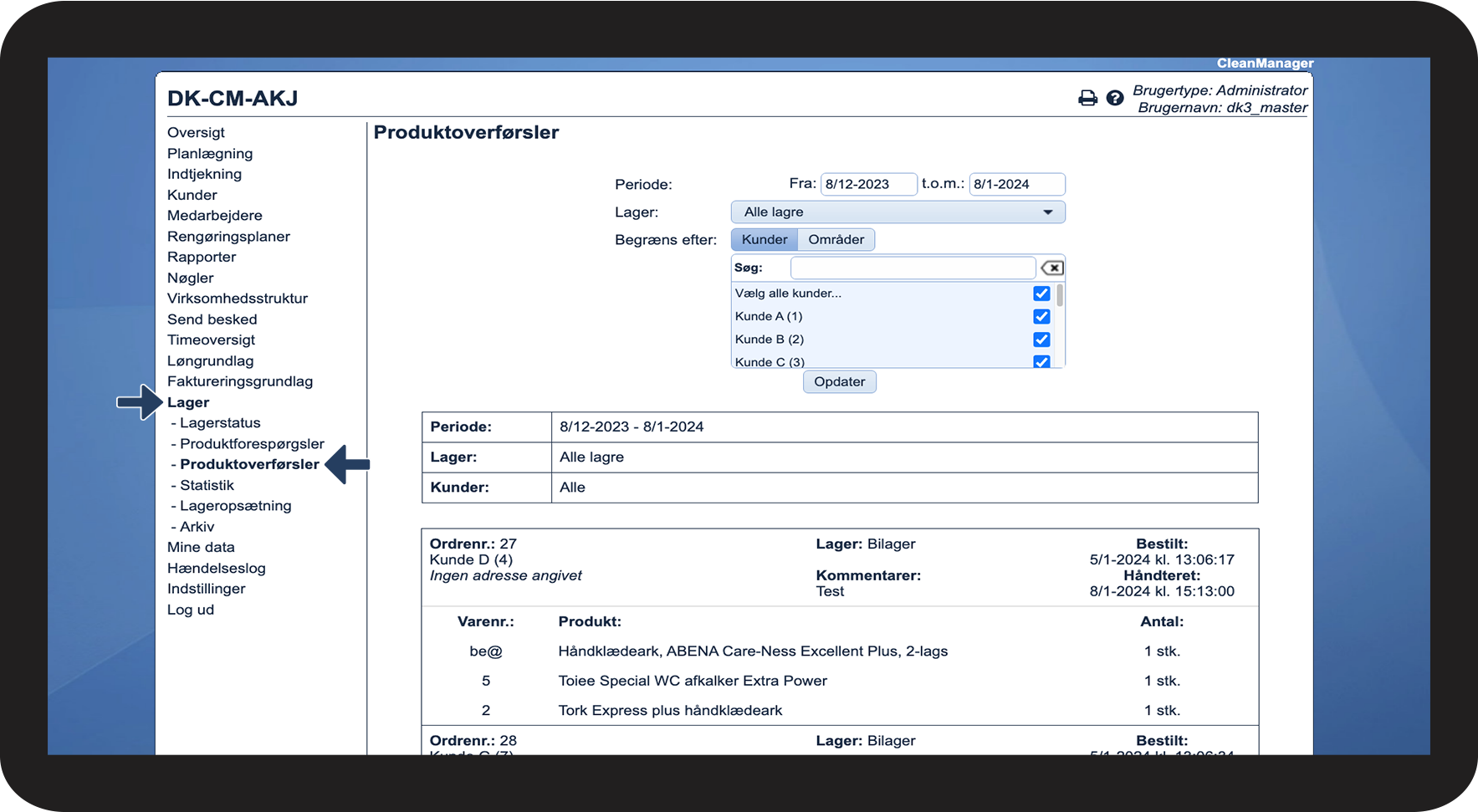This screenshot has height=812, width=1478.
Task: Click the Brugernavn: dk3_master text
Action: pyautogui.click(x=1223, y=108)
